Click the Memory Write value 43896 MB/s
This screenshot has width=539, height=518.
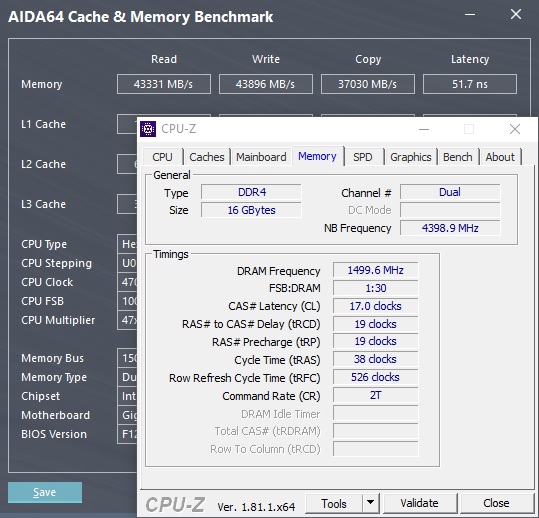(266, 84)
